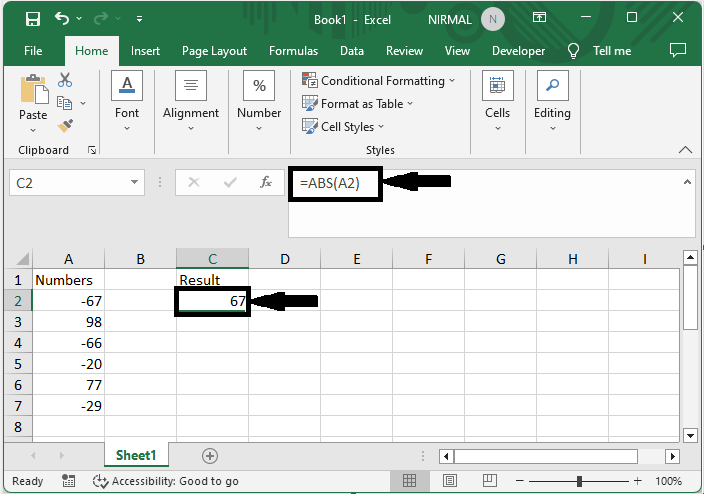The width and height of the screenshot is (704, 494).
Task: Click into the formula bar text =ABS(A2)
Action: click(x=330, y=183)
